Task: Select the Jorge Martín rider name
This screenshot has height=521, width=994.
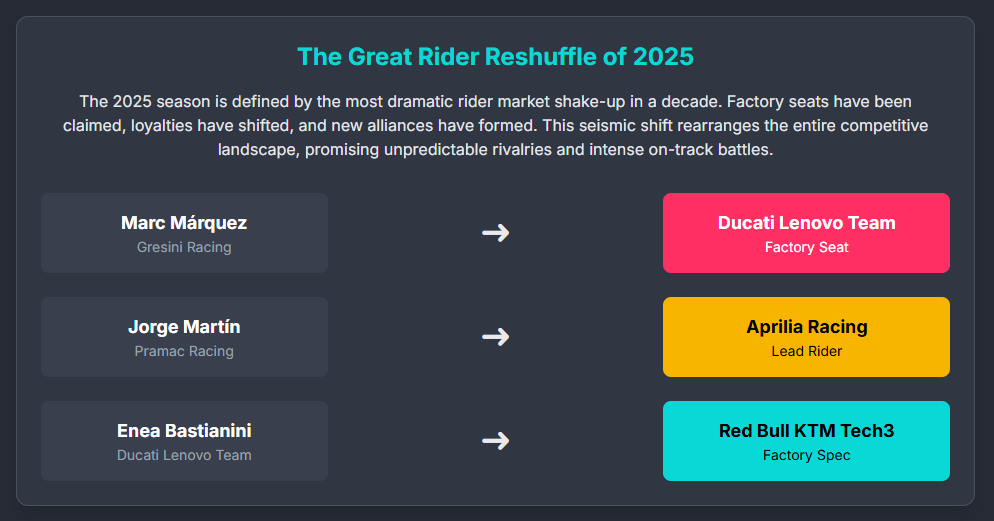Action: coord(184,327)
